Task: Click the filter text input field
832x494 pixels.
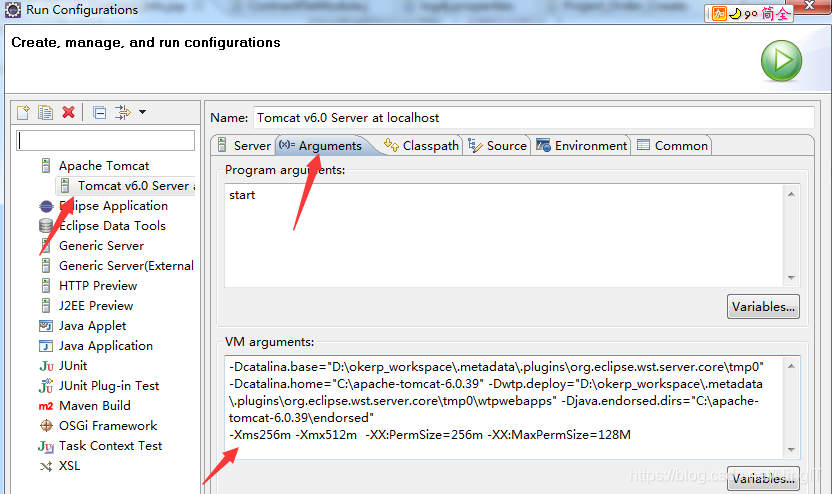Action: click(x=106, y=141)
